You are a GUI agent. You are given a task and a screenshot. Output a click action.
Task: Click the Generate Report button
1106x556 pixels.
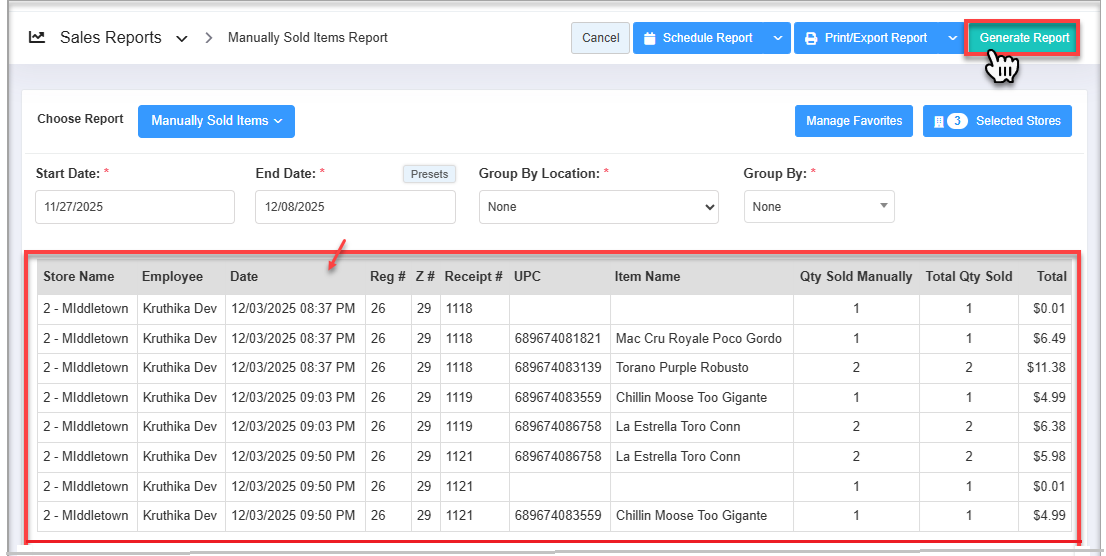point(1024,38)
